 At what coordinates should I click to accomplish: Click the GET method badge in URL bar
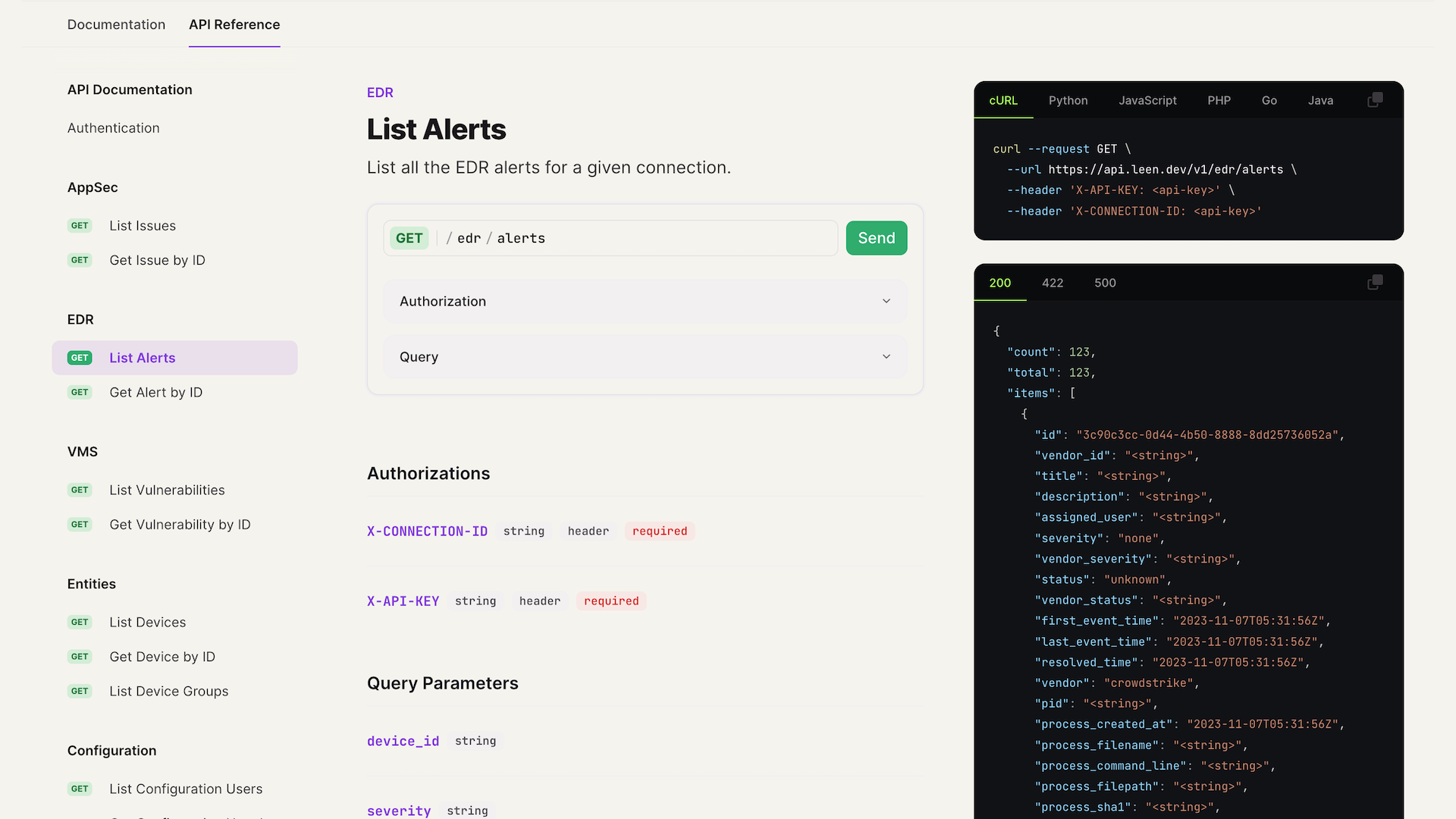[x=409, y=238]
